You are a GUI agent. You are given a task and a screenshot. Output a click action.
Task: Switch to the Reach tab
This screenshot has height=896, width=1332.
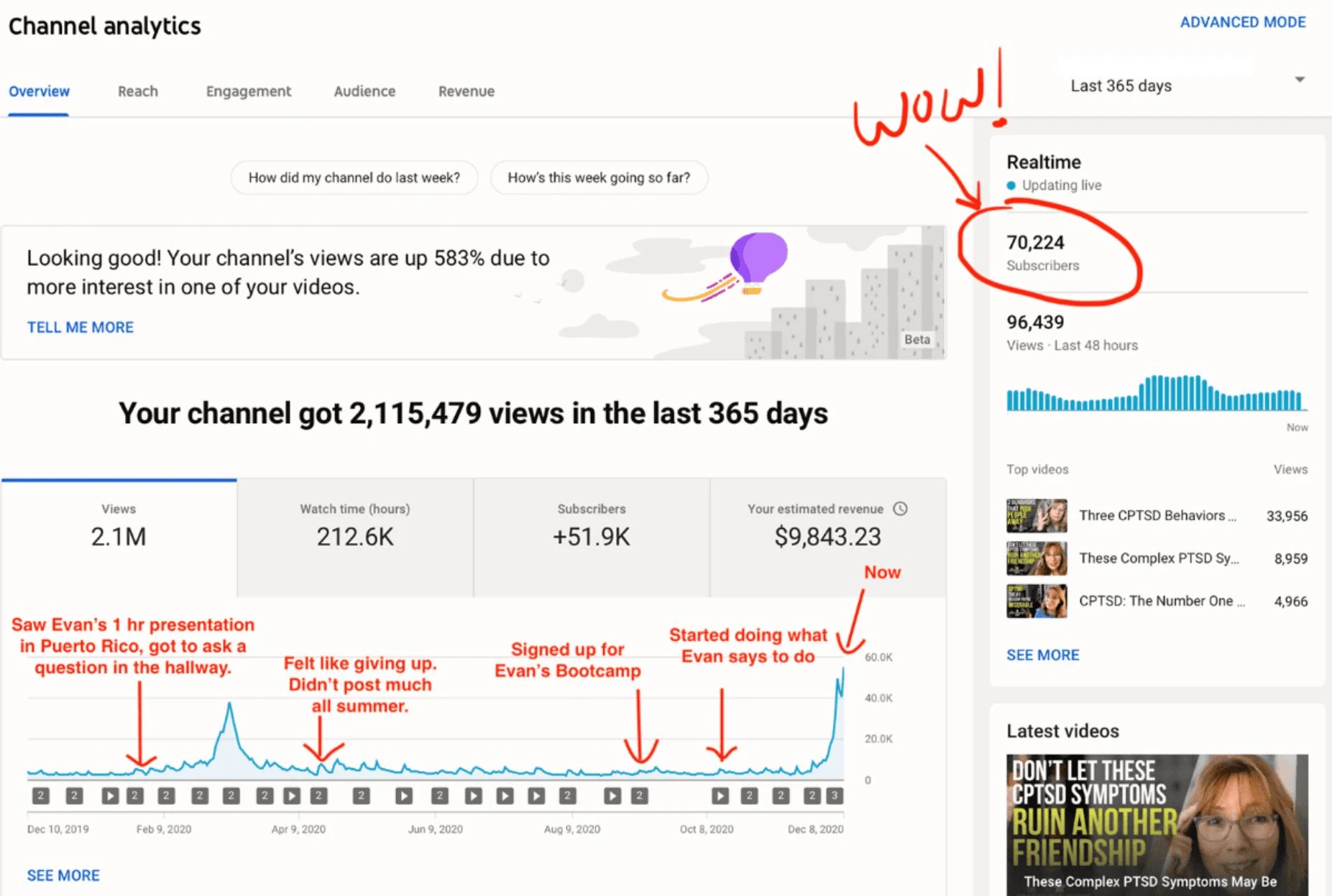point(138,91)
